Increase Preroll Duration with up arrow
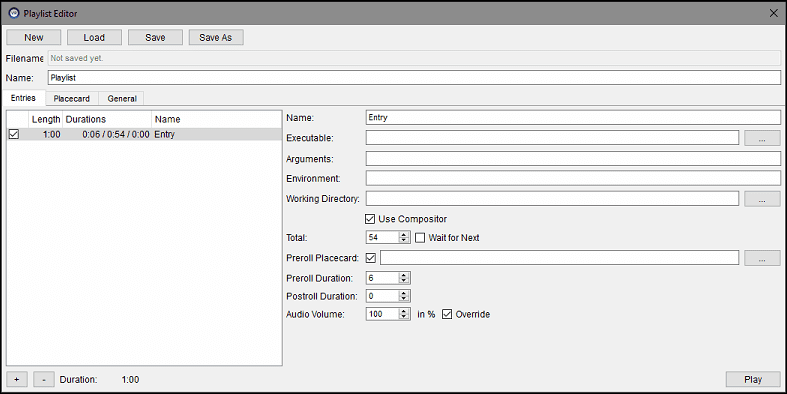 coord(404,275)
